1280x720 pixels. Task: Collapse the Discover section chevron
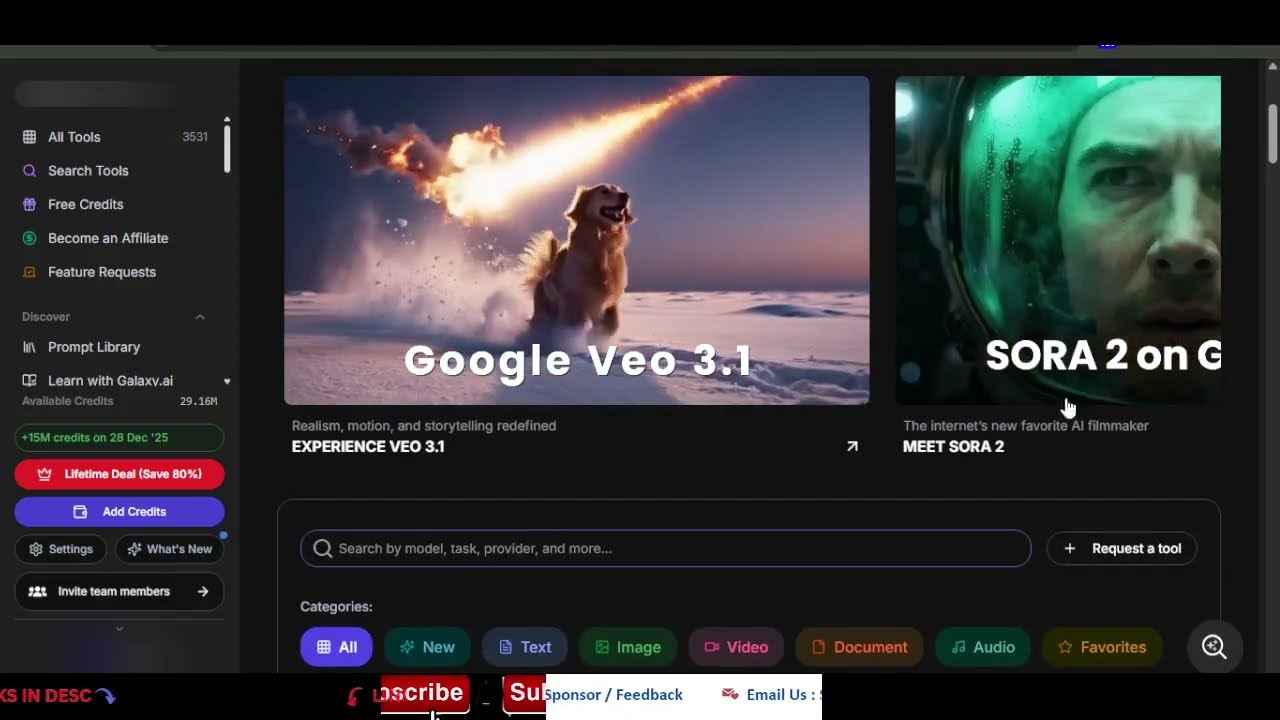tap(200, 317)
